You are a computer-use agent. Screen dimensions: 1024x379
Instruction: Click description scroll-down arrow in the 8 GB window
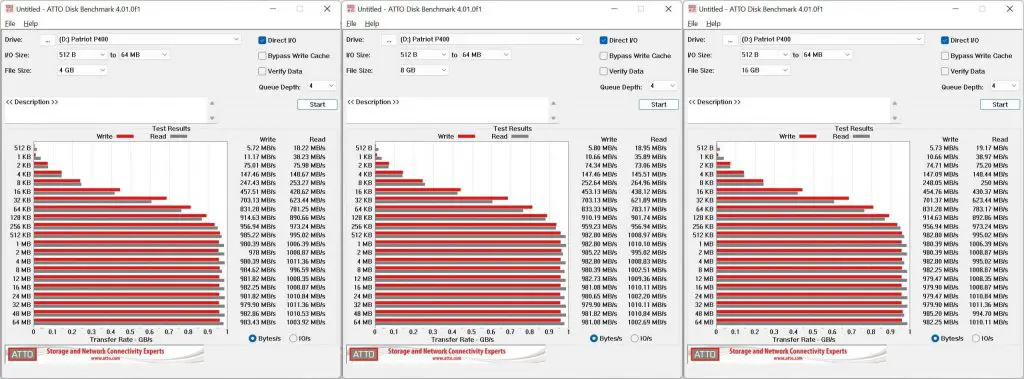pyautogui.click(x=554, y=118)
